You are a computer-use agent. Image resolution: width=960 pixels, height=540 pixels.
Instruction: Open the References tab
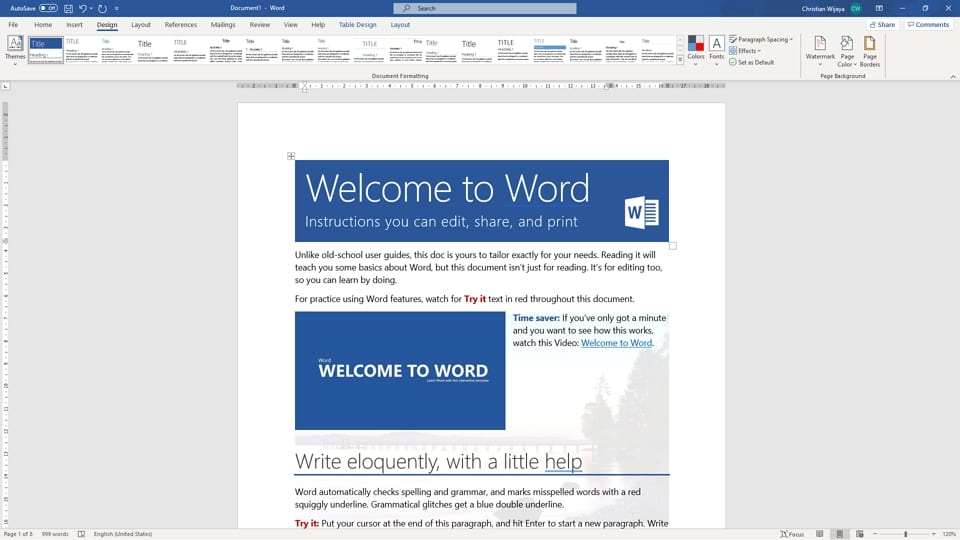coord(181,24)
